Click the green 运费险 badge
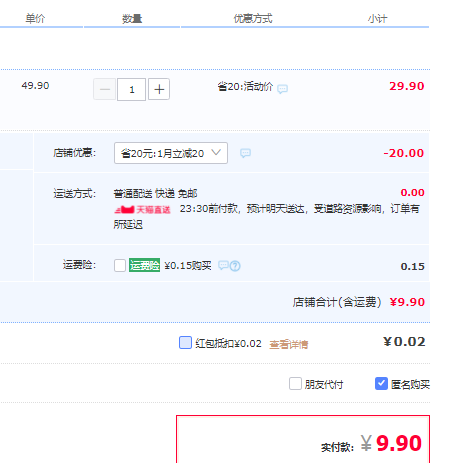Screen dimensions: 450x463 tap(144, 265)
